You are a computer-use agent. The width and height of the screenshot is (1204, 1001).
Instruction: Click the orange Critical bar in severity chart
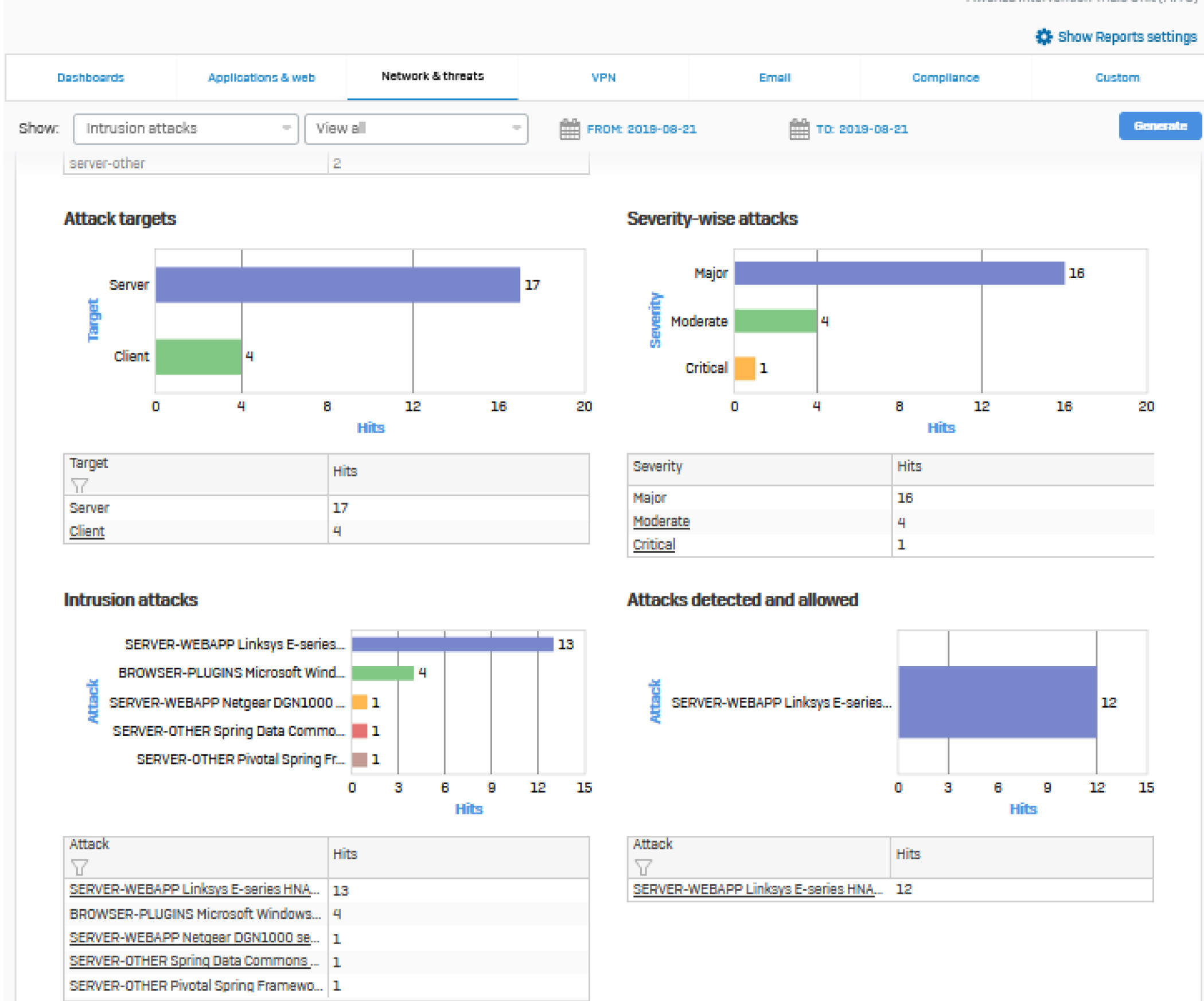tap(745, 368)
